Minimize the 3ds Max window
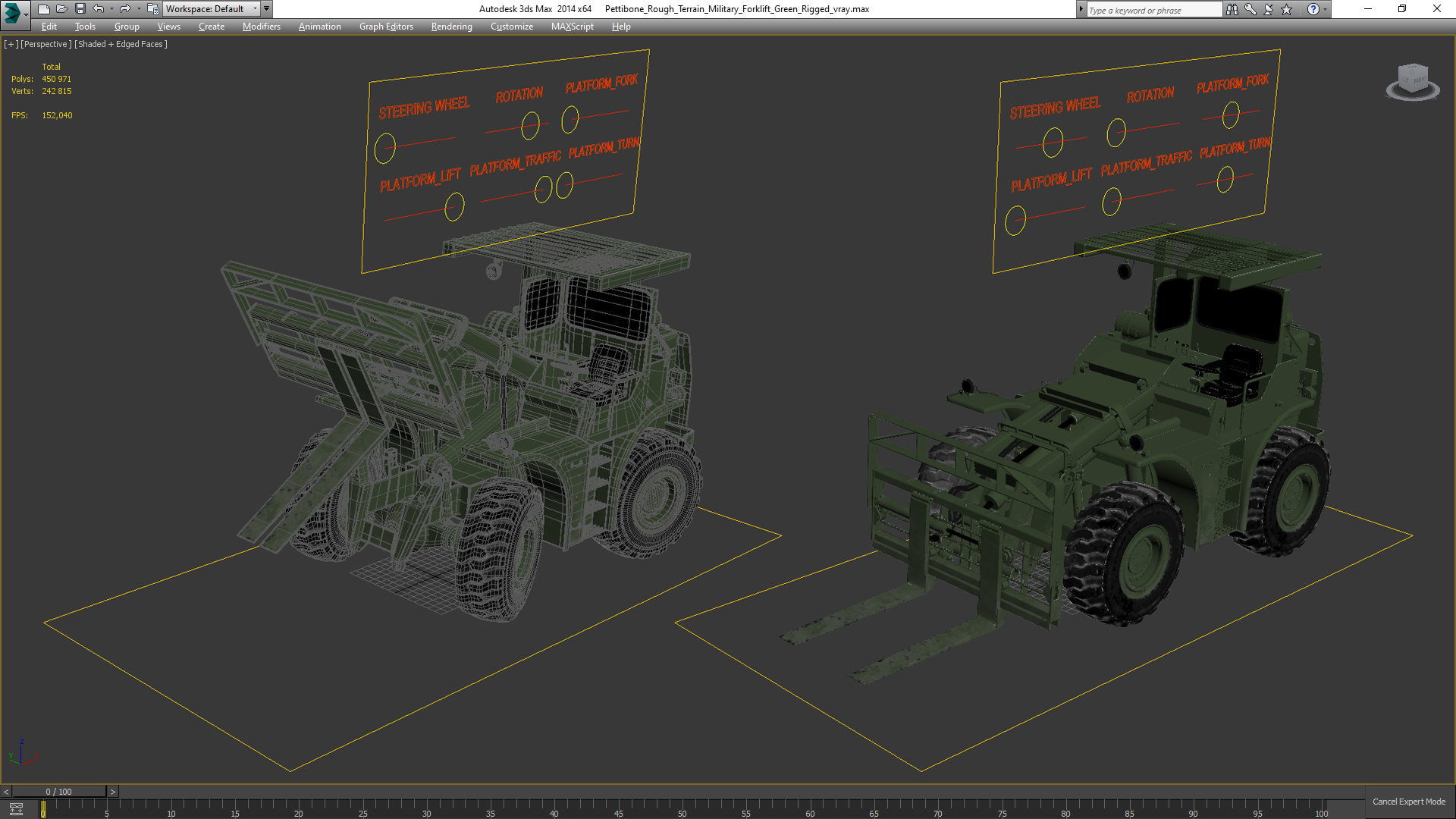The image size is (1456, 819). click(x=1367, y=9)
